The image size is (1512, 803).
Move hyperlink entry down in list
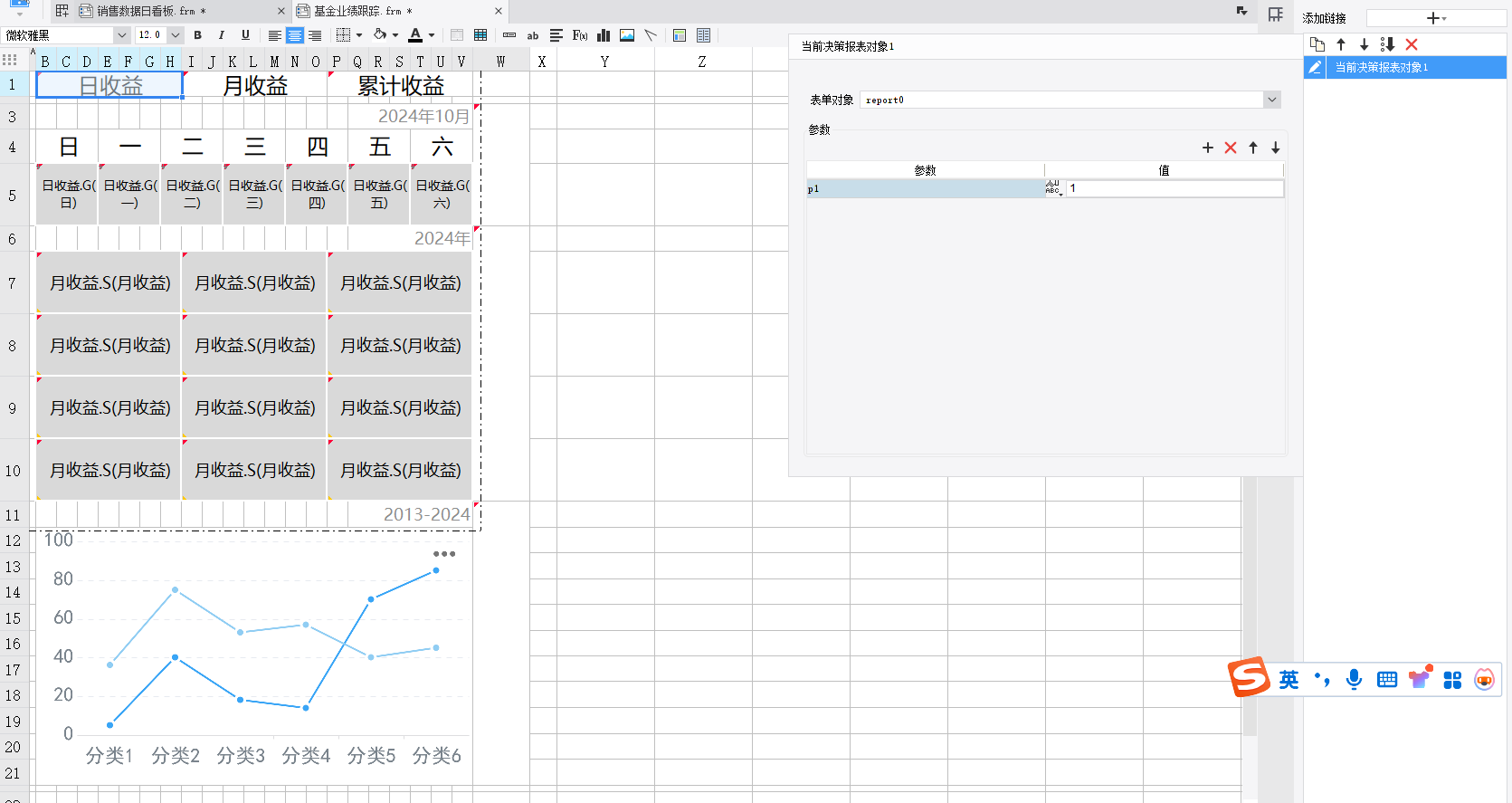1364,44
